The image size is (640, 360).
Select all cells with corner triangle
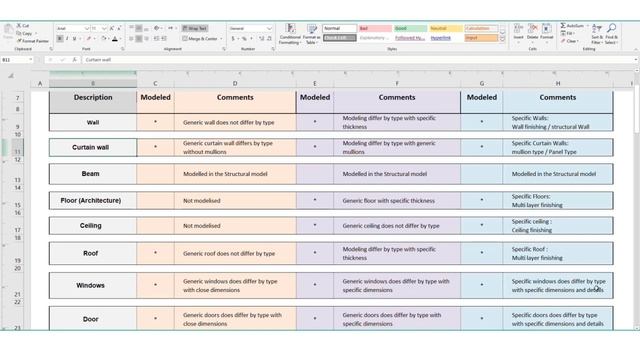11,76
